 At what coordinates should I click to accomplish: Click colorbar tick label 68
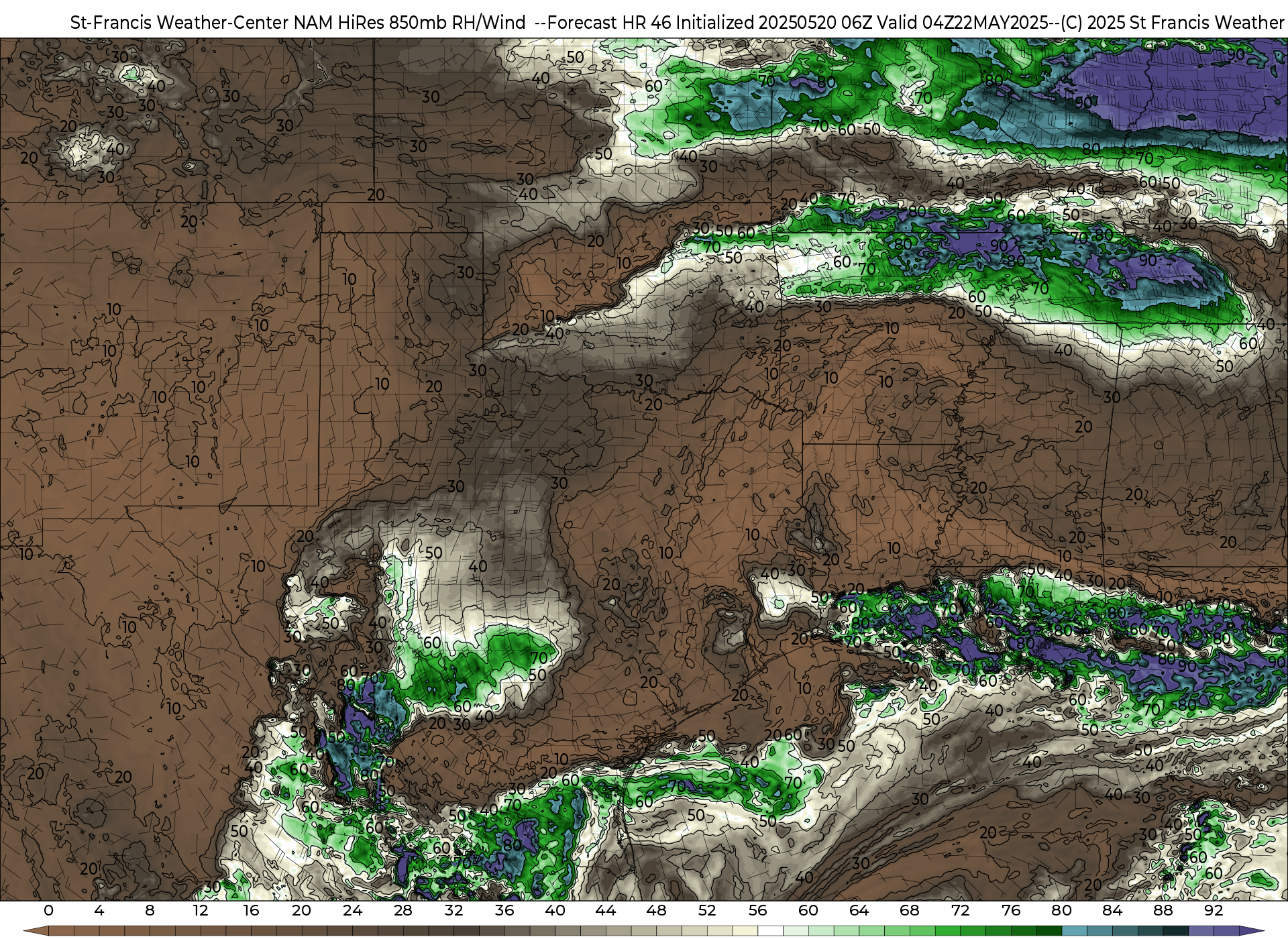(910, 911)
